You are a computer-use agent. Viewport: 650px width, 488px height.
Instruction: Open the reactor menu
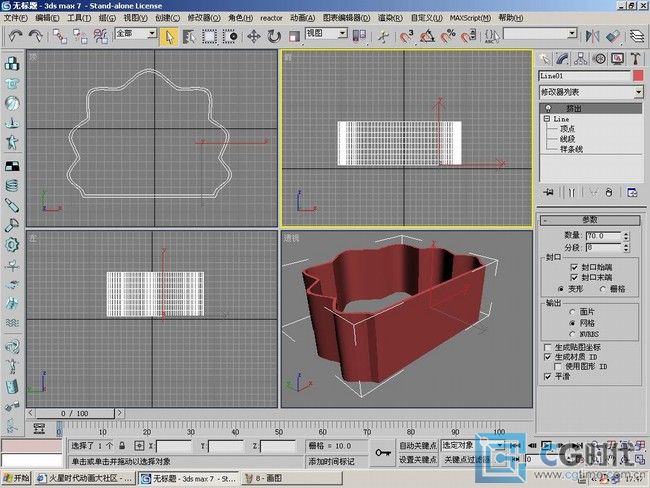[271, 18]
